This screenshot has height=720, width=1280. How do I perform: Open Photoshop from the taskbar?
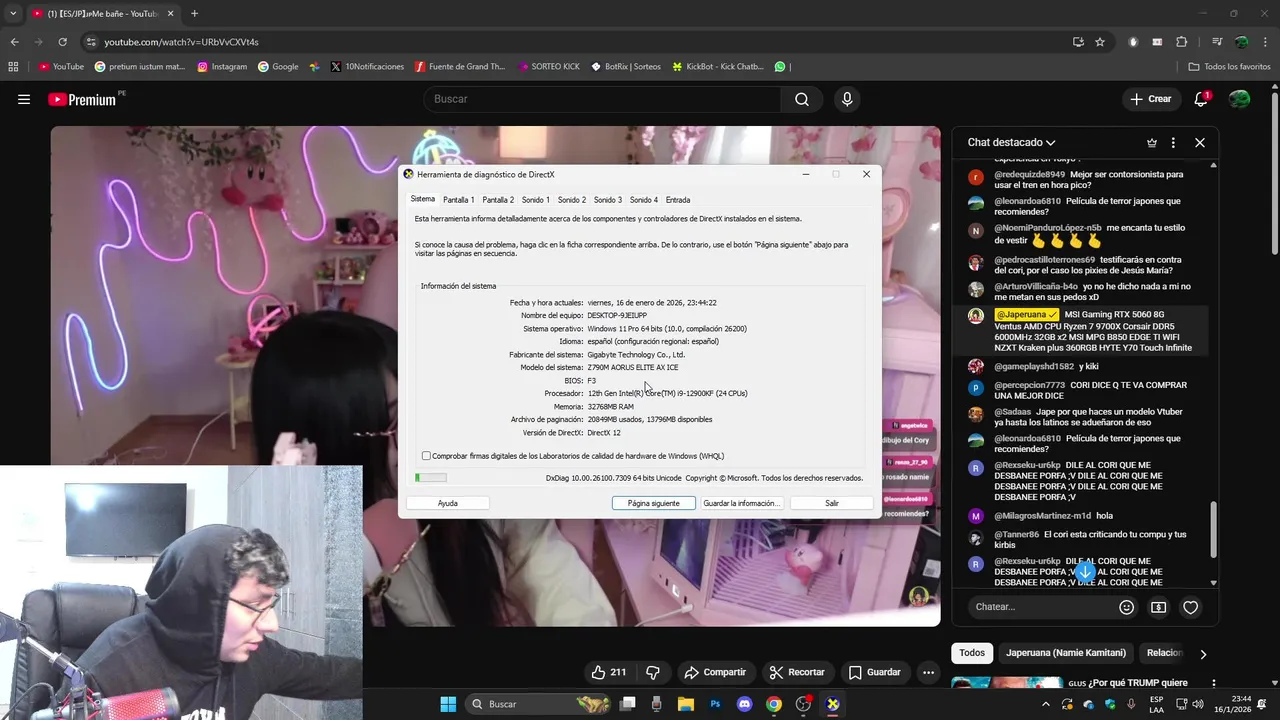715,704
